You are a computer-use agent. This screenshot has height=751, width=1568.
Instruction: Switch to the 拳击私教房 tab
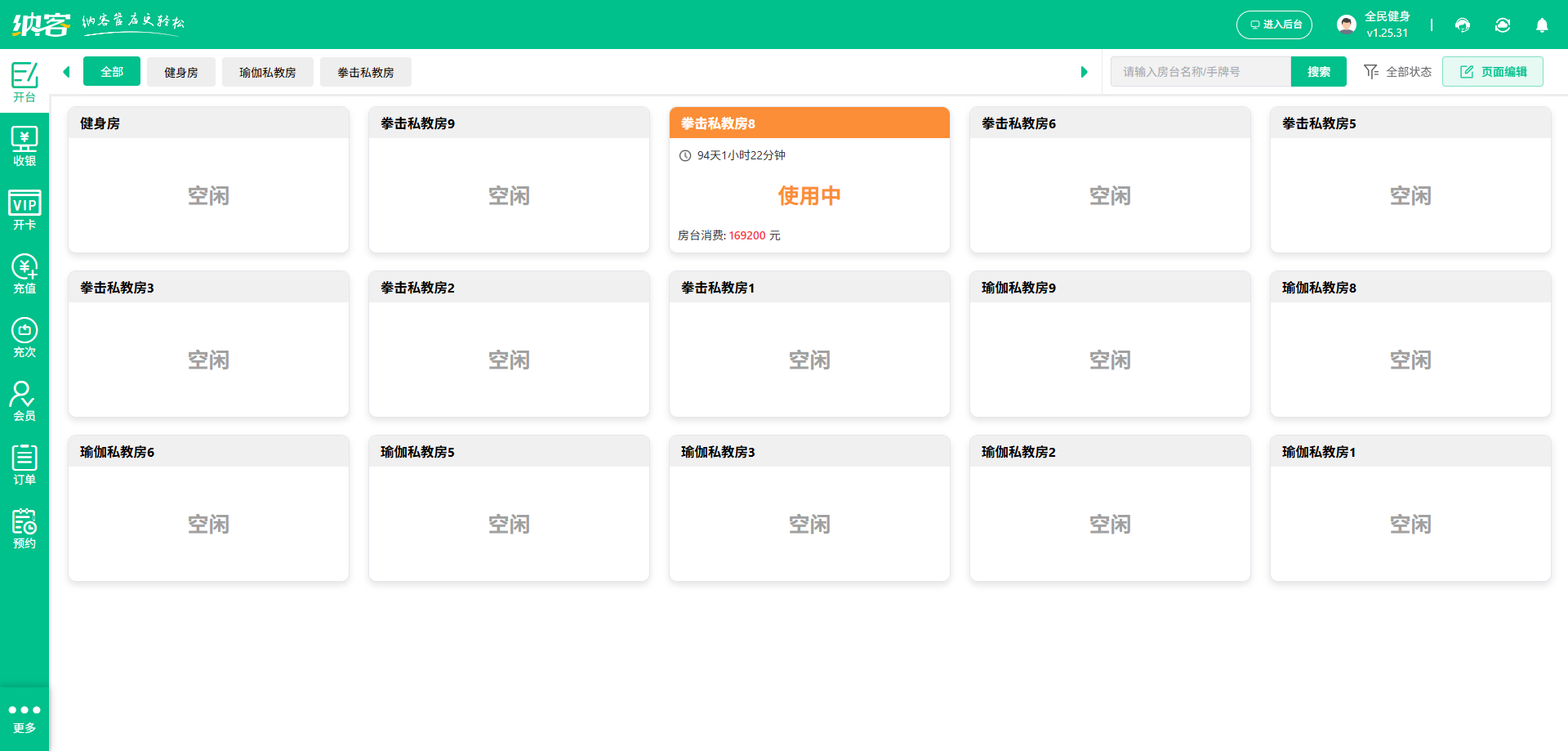365,72
